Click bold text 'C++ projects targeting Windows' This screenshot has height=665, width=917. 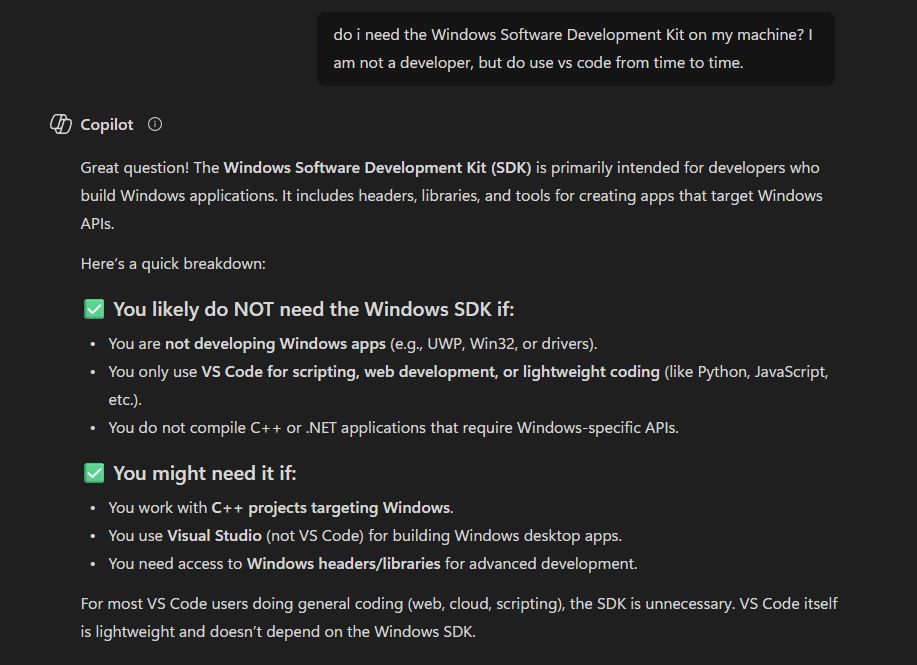(x=331, y=507)
